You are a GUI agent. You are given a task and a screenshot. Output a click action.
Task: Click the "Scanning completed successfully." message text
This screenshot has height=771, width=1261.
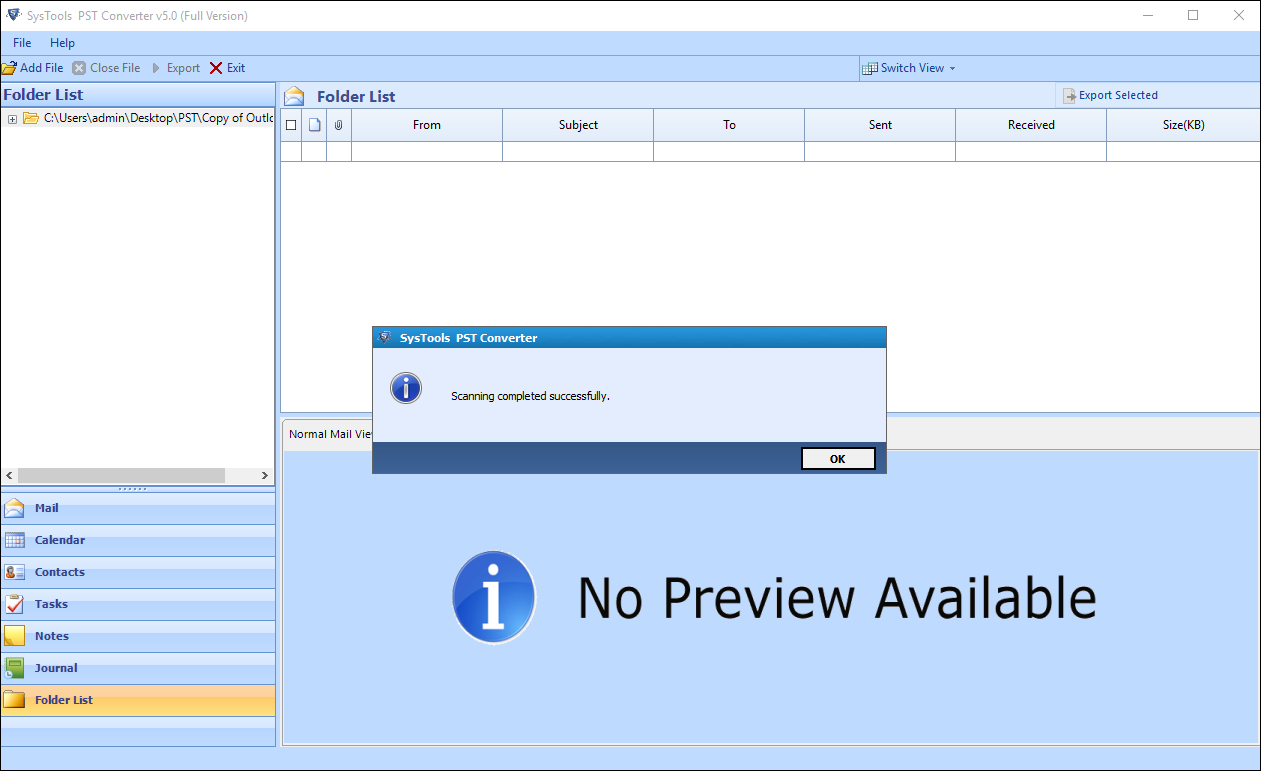point(530,396)
